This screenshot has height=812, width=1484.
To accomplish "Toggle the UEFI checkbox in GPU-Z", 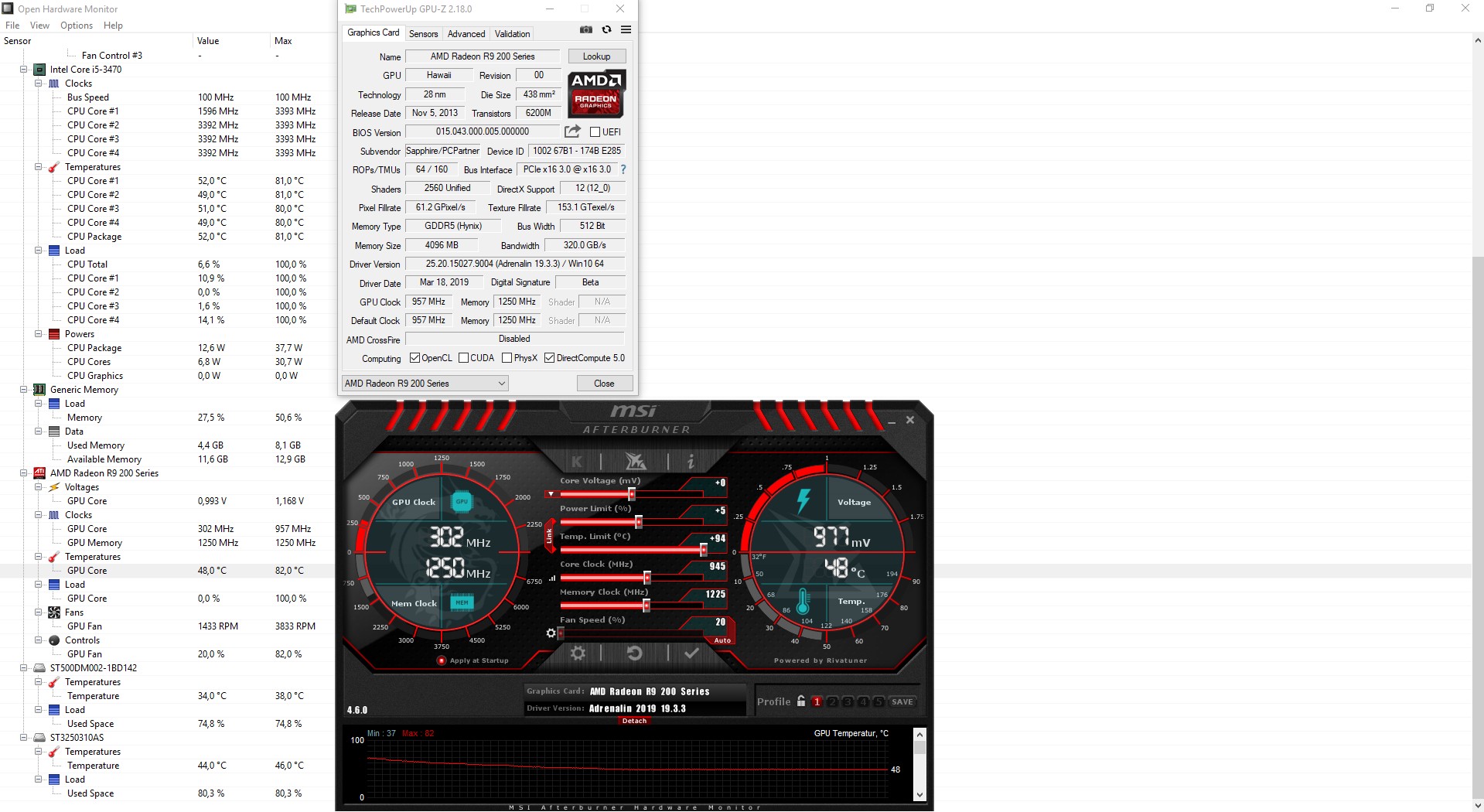I will [x=595, y=132].
